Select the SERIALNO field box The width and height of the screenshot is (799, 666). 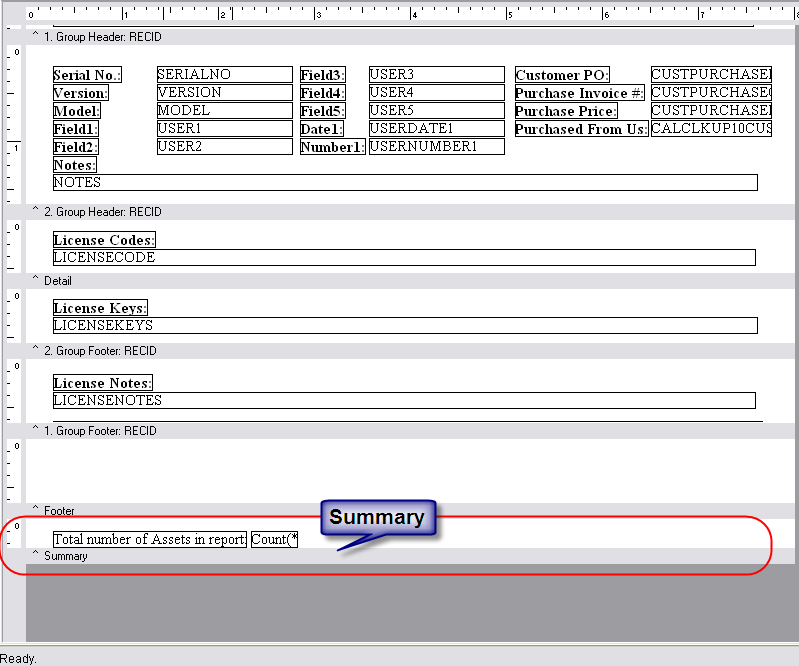pyautogui.click(x=224, y=74)
